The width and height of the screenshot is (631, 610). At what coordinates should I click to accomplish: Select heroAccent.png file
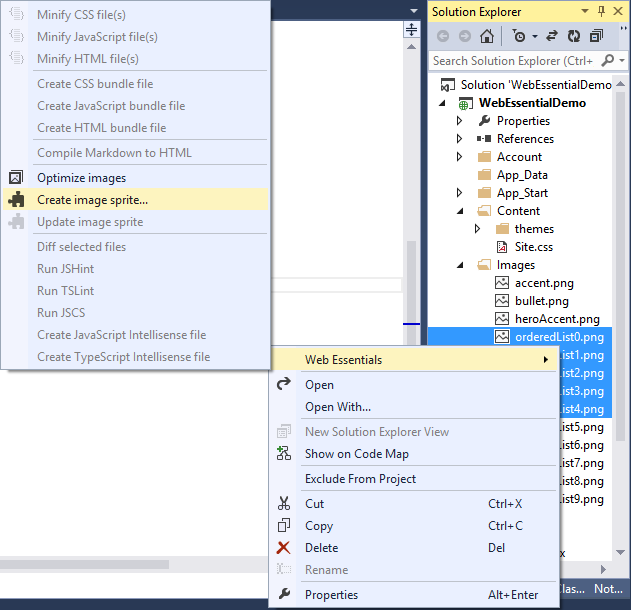click(557, 319)
